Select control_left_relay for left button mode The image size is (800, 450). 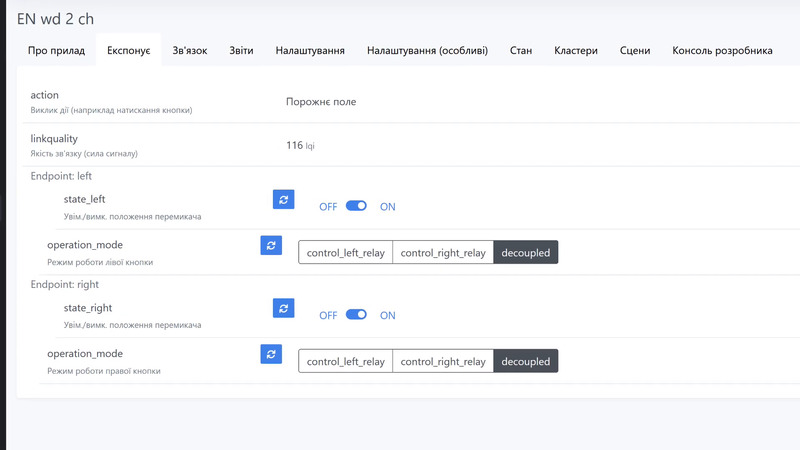click(x=345, y=253)
